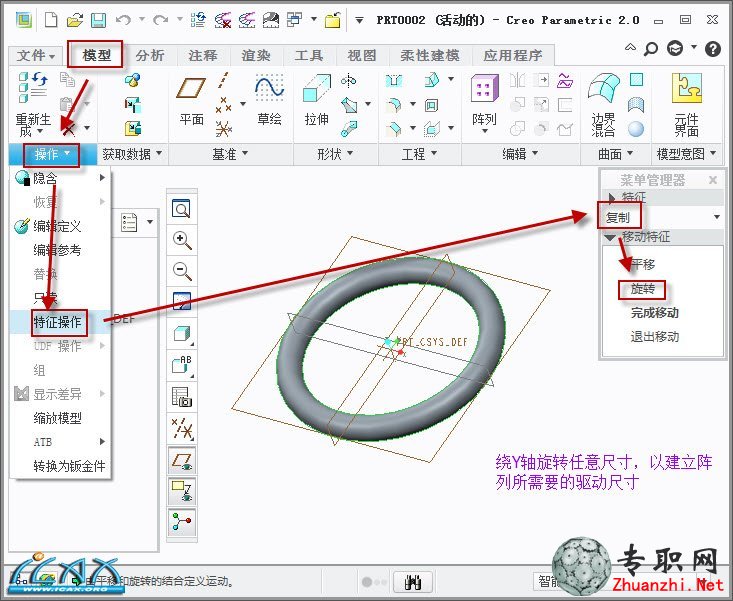Open the Applications (应用程序) tab

click(x=513, y=56)
